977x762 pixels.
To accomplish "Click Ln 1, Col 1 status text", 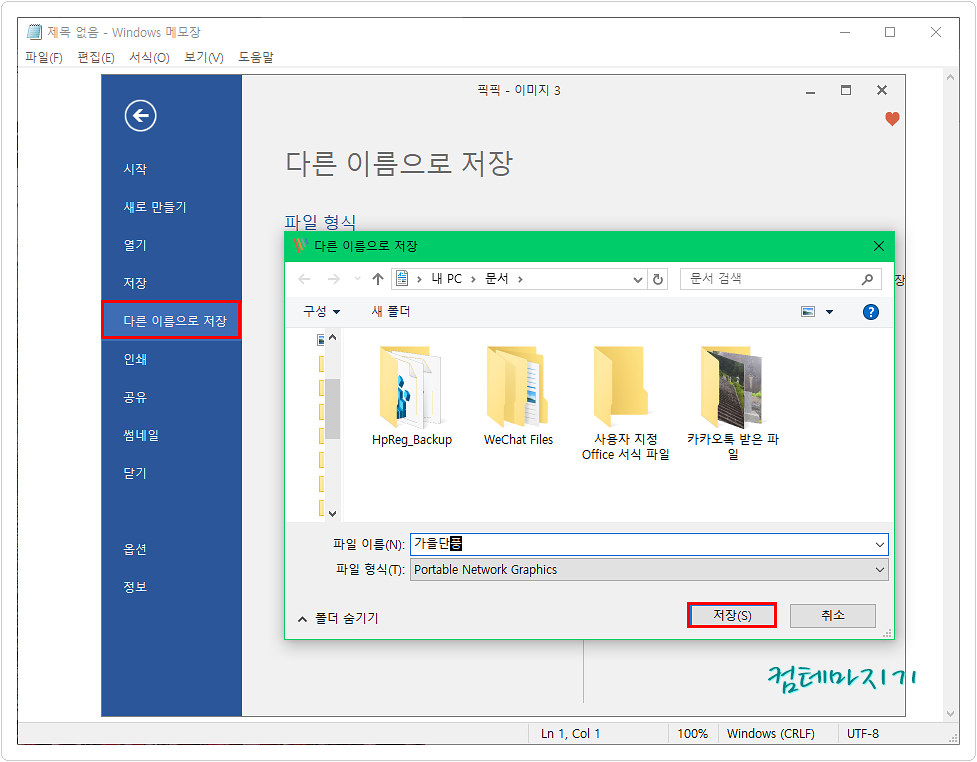I will [x=570, y=733].
